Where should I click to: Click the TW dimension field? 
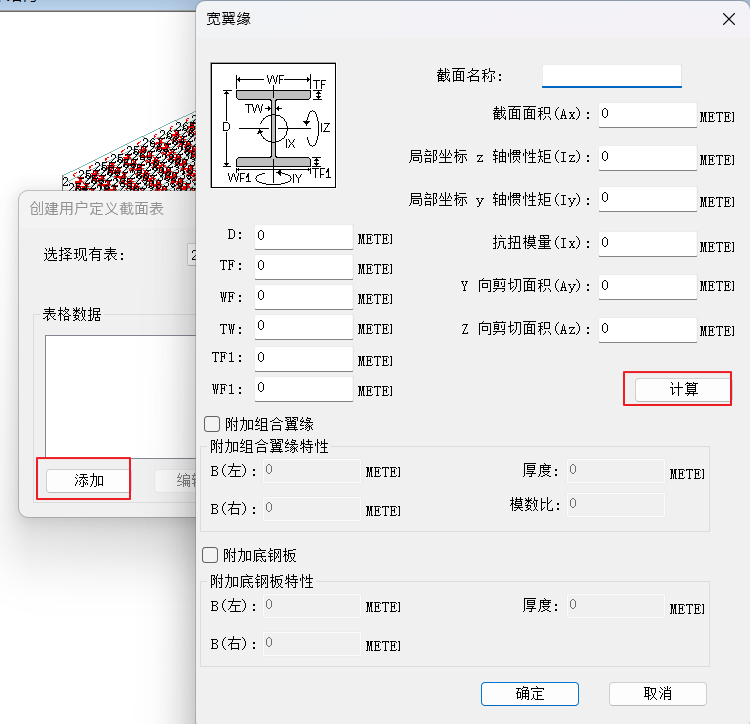[x=304, y=327]
